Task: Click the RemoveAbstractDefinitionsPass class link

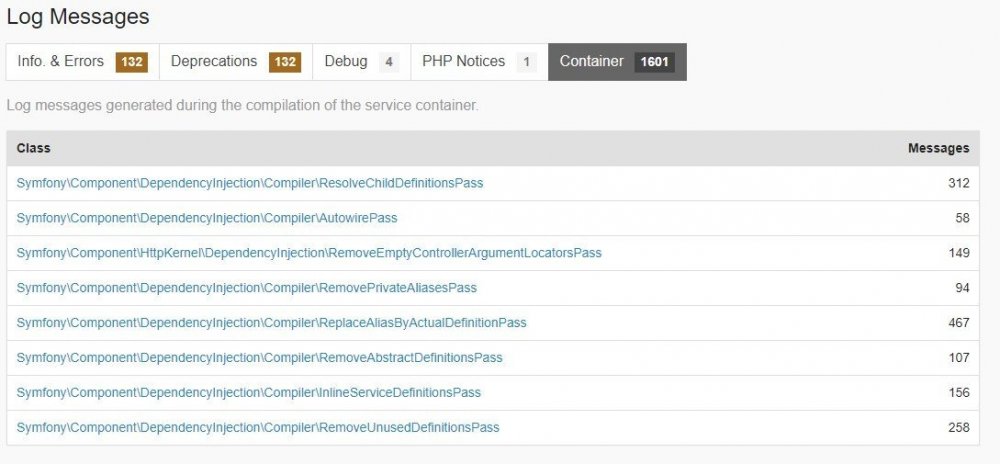Action: pyautogui.click(x=259, y=358)
